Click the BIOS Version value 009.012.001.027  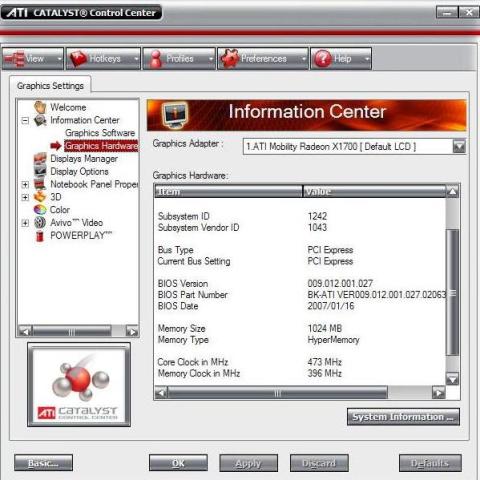click(340, 283)
